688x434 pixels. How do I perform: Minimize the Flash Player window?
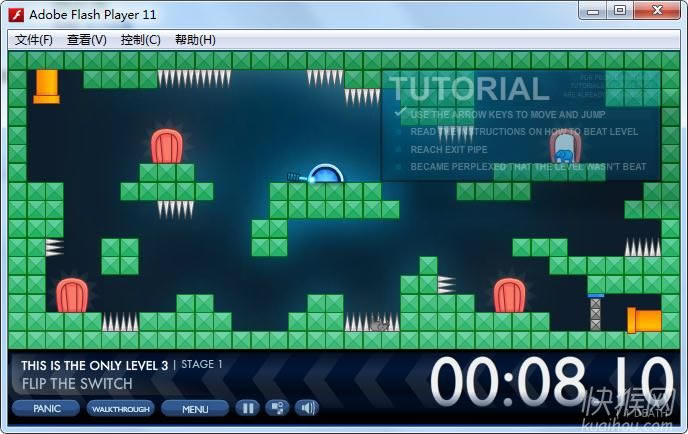(x=593, y=11)
